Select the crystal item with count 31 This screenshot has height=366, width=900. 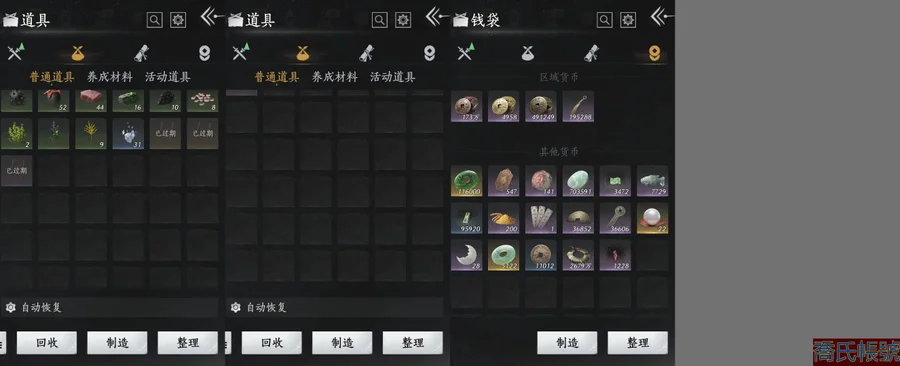click(x=128, y=134)
